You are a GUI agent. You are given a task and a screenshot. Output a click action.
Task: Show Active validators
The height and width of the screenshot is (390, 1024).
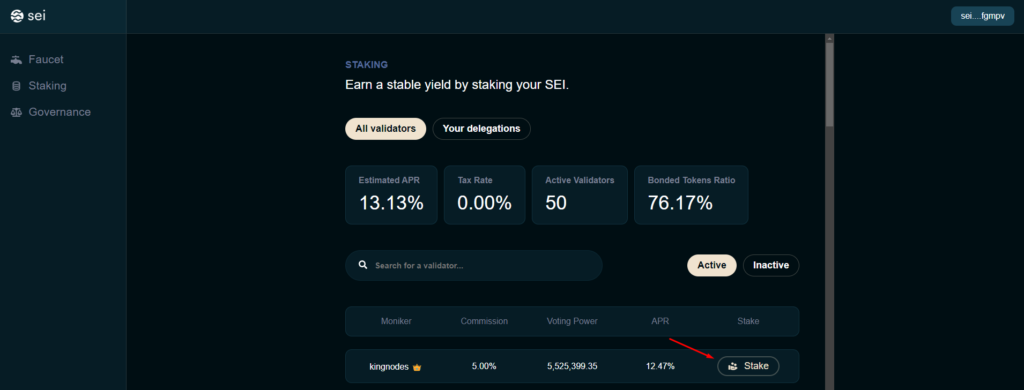[x=712, y=265]
